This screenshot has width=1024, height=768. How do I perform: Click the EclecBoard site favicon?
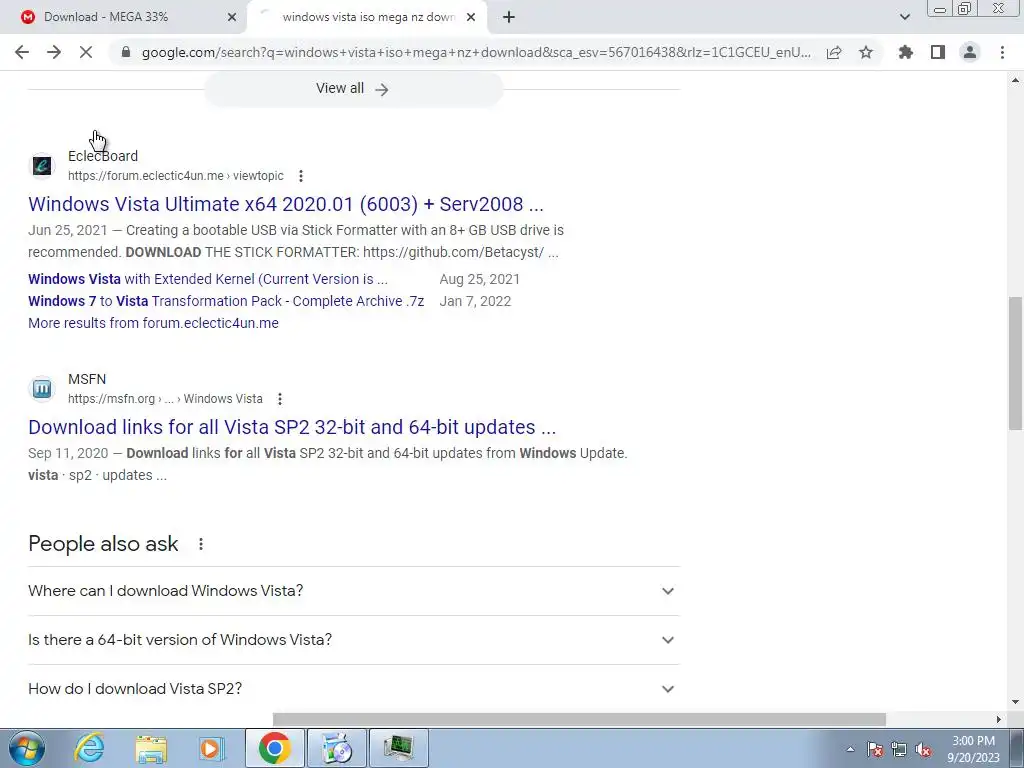pos(42,165)
